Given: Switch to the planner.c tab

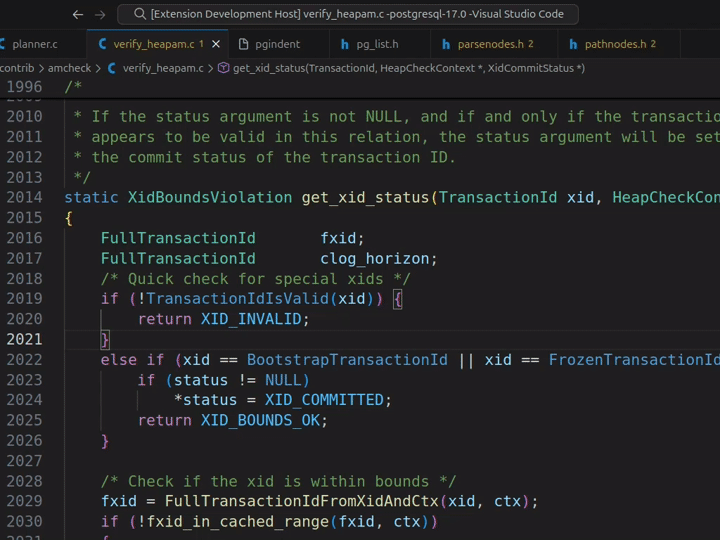Looking at the screenshot, I should [x=34, y=44].
